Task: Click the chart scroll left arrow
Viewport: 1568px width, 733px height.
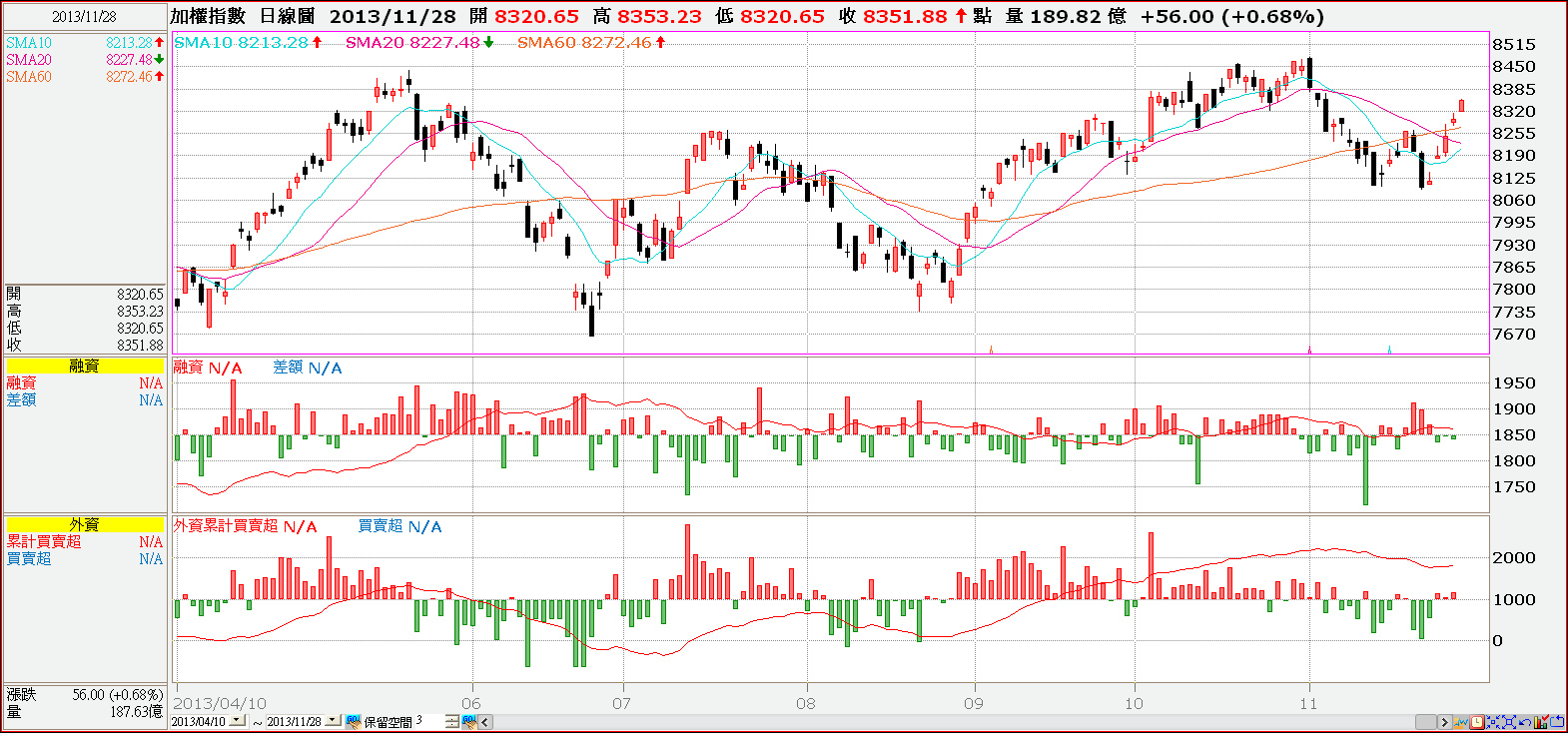Action: point(485,722)
